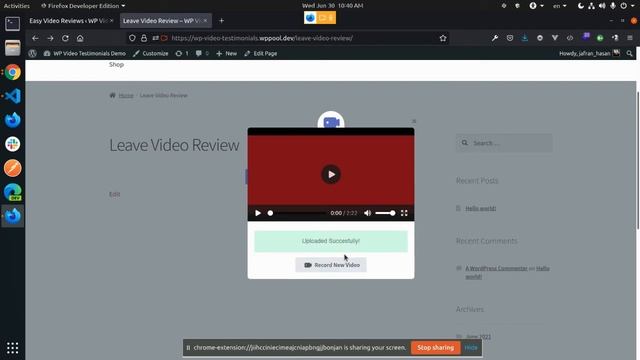View pending updates in admin bar
Image resolution: width=640 pixels, height=360 pixels.
[182, 53]
